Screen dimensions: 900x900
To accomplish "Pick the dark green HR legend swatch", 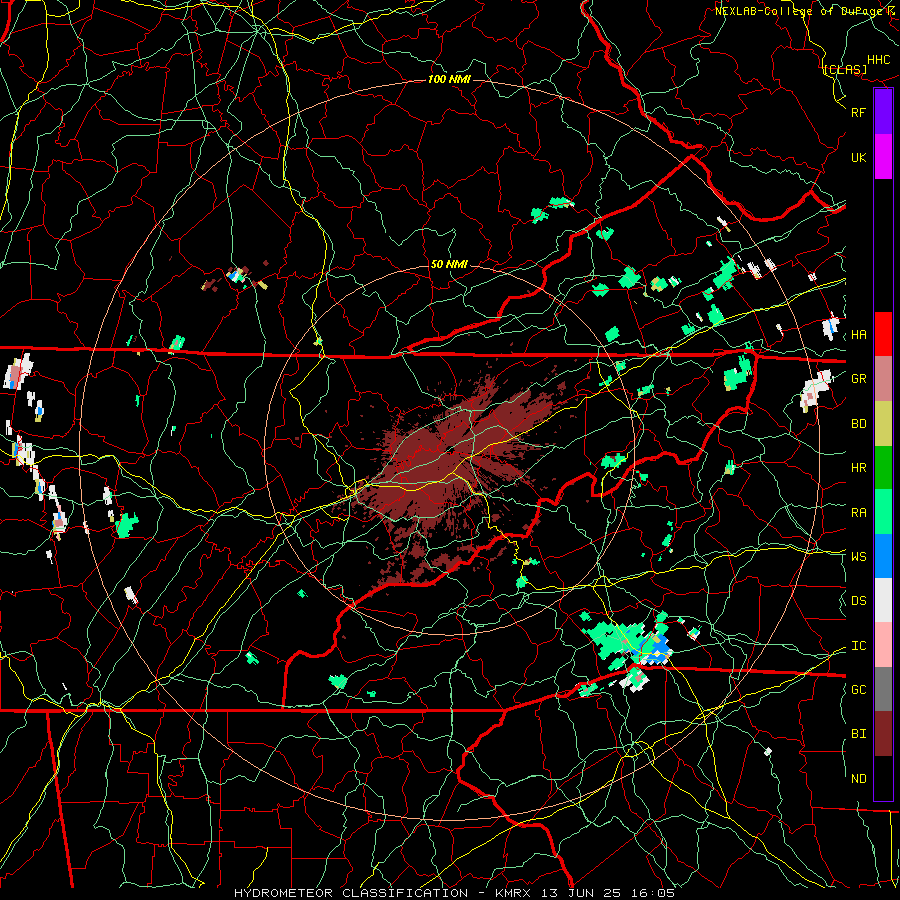I will coord(883,467).
